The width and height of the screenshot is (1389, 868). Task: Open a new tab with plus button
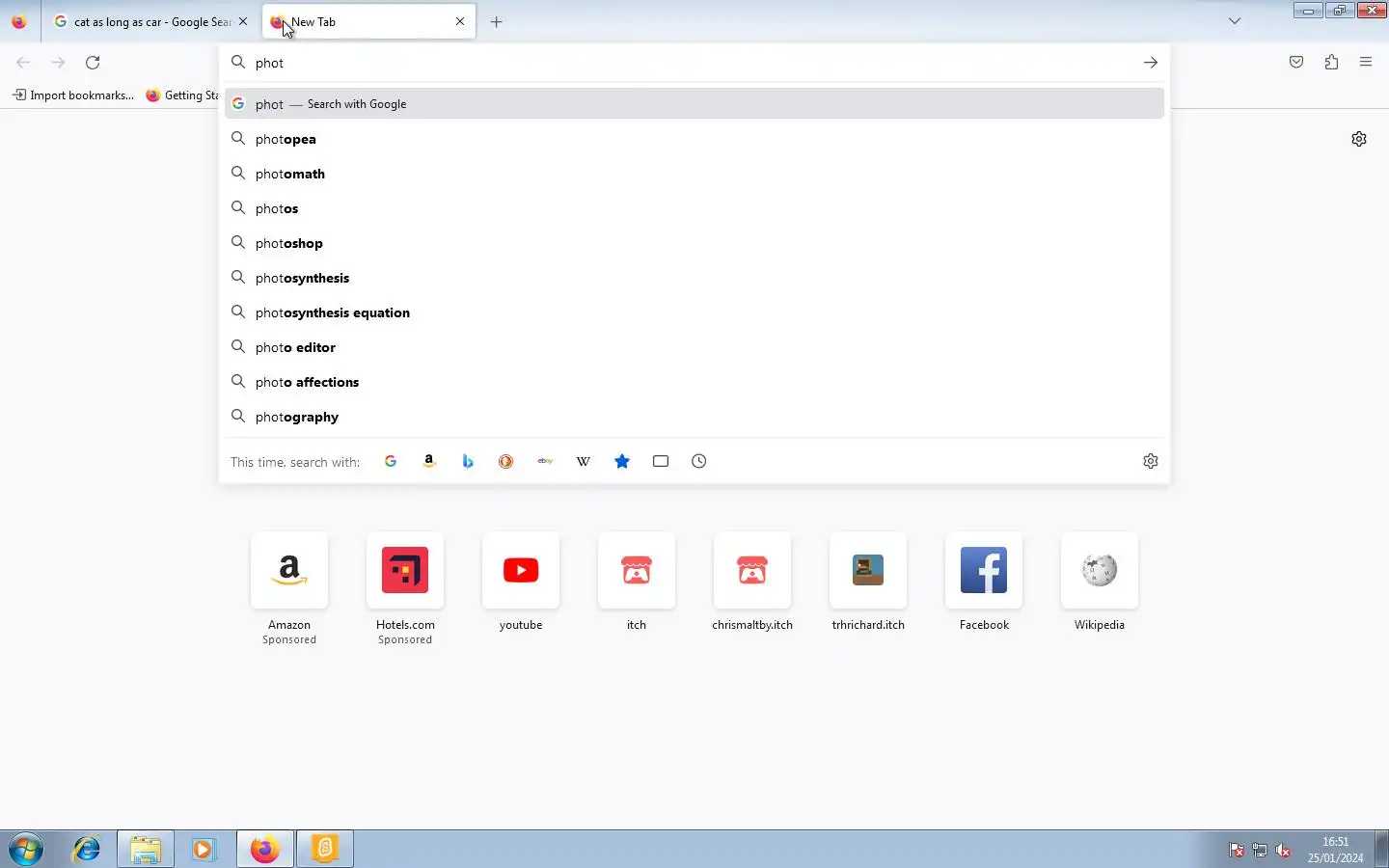click(x=497, y=21)
